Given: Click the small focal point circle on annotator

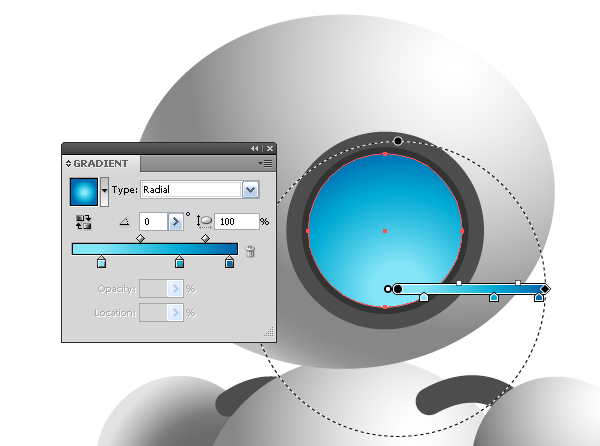Looking at the screenshot, I should coord(388,289).
